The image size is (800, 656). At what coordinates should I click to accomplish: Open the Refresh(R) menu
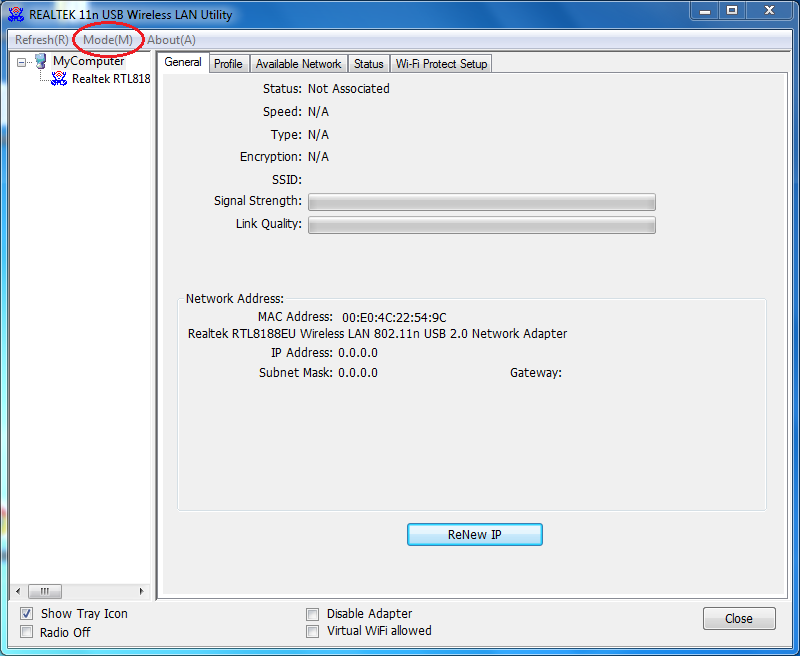click(42, 40)
